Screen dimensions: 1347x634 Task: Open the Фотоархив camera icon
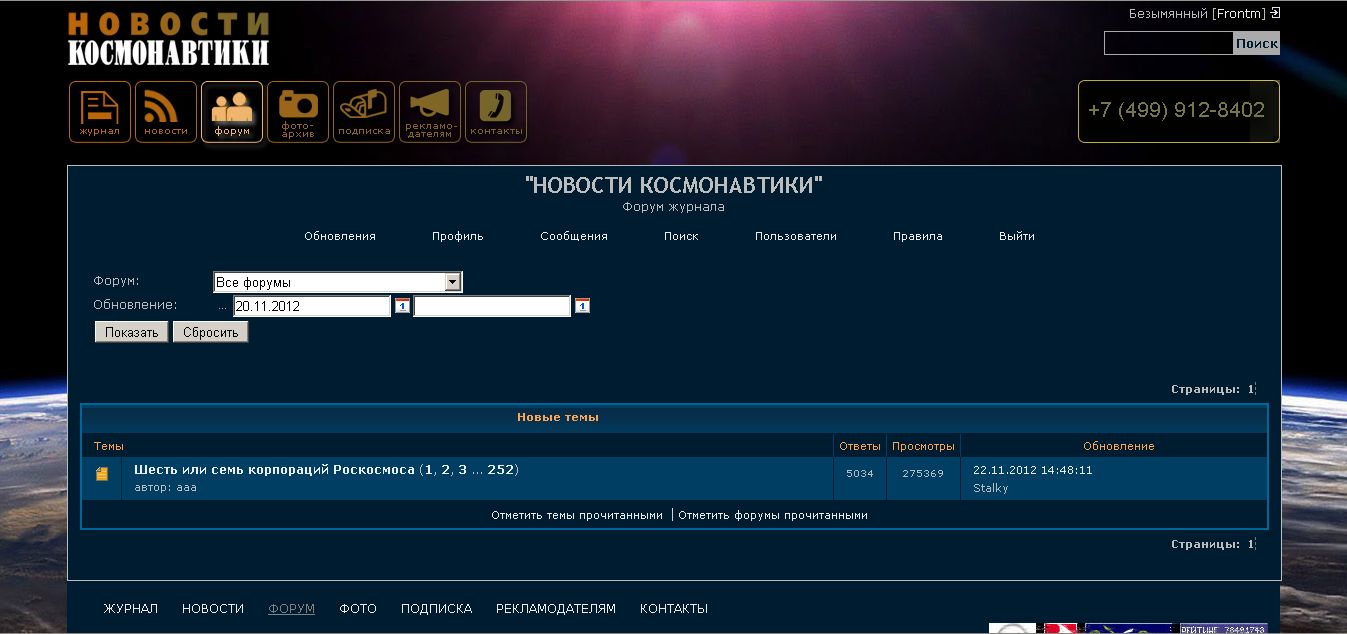pyautogui.click(x=298, y=112)
